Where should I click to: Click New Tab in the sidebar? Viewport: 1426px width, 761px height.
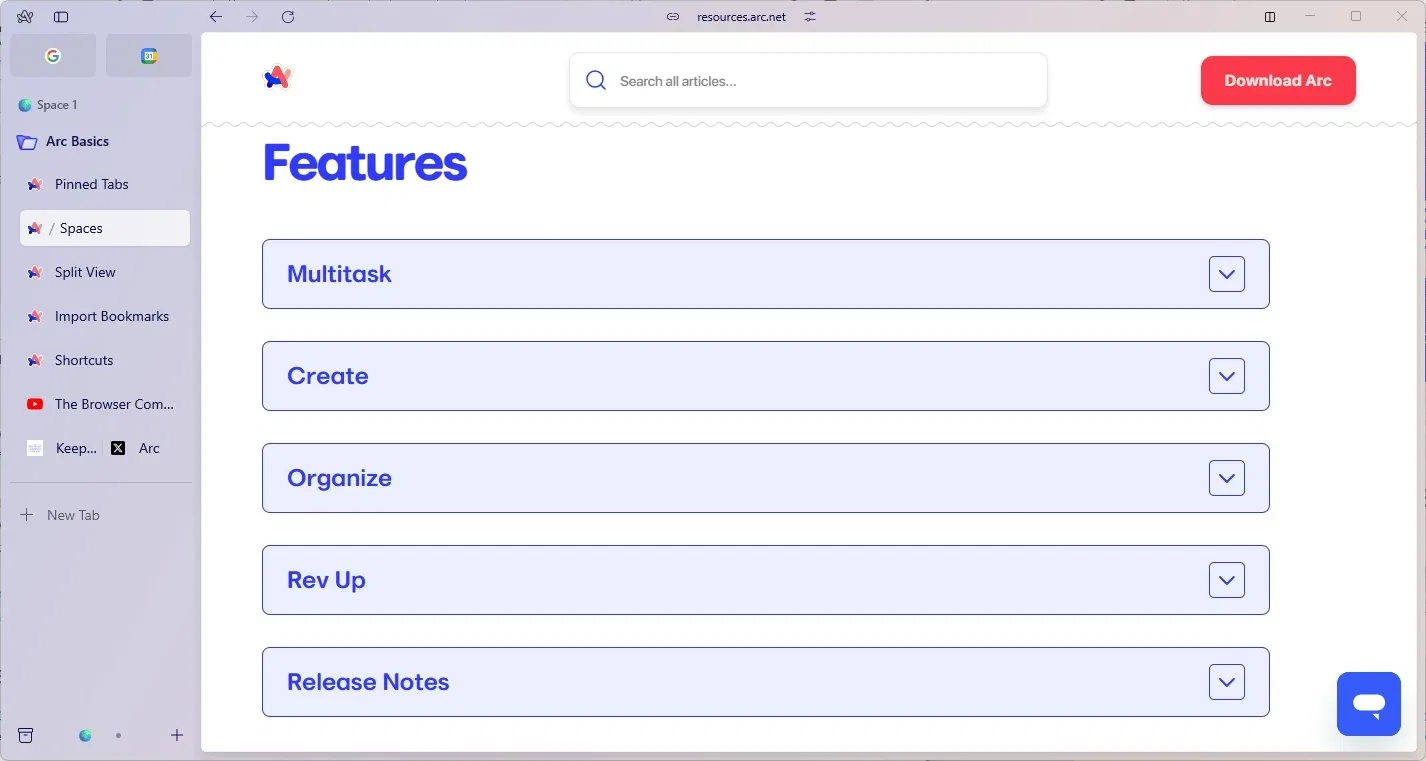73,515
